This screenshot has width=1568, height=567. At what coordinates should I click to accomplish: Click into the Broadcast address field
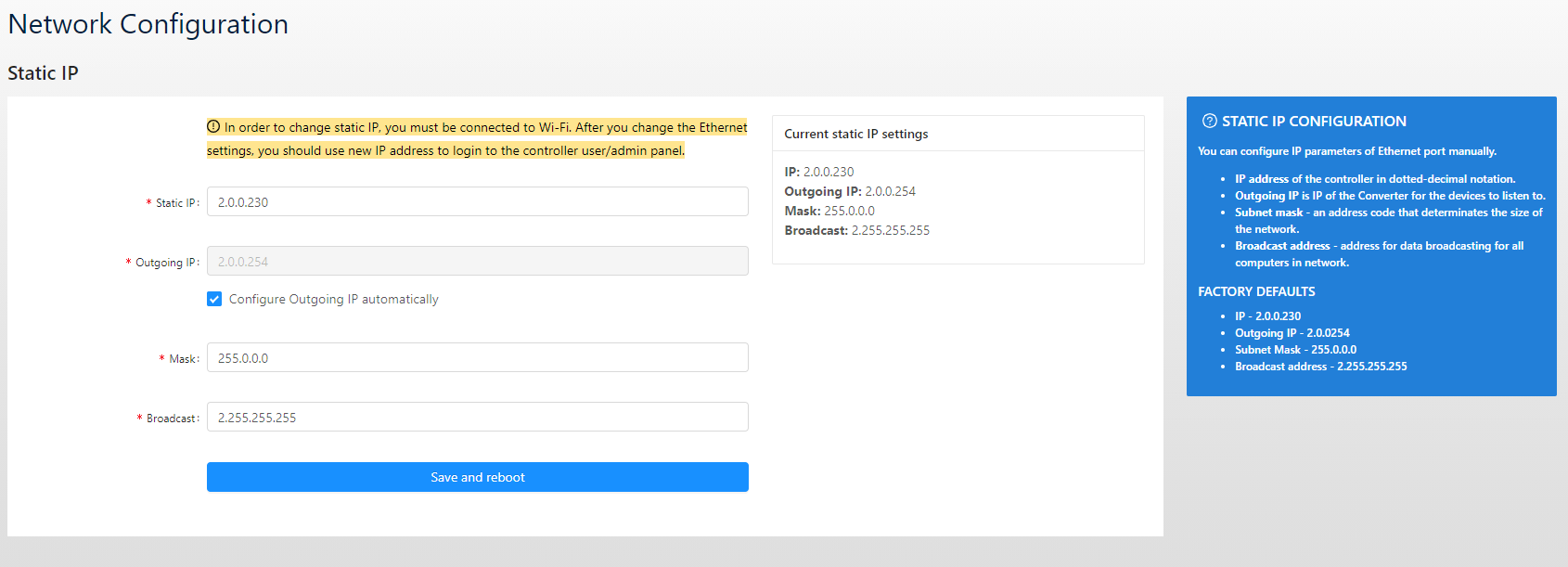[x=477, y=417]
